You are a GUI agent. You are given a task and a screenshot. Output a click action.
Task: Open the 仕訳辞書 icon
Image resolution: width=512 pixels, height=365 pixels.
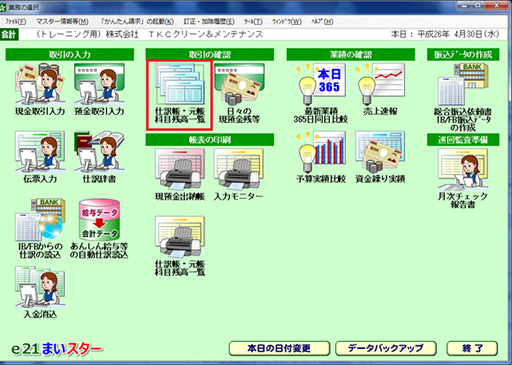pyautogui.click(x=99, y=157)
